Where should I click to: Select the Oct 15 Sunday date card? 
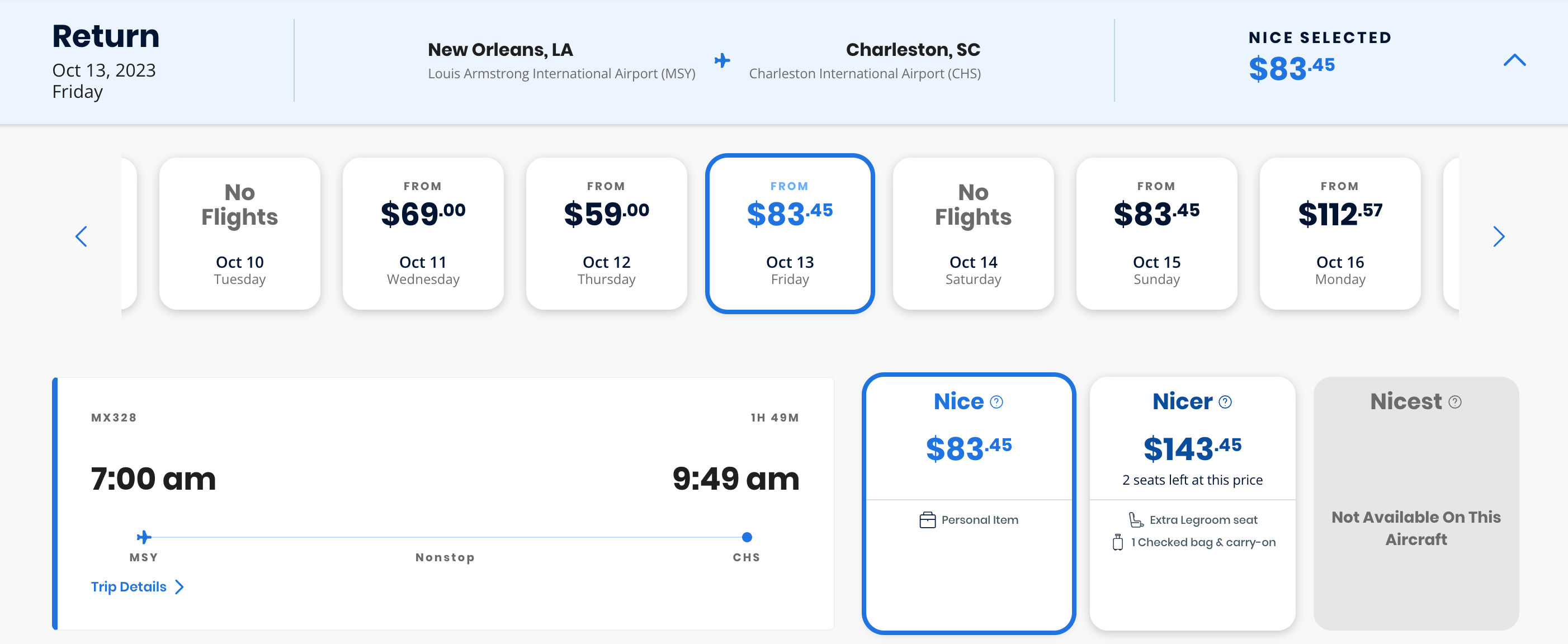[1156, 234]
